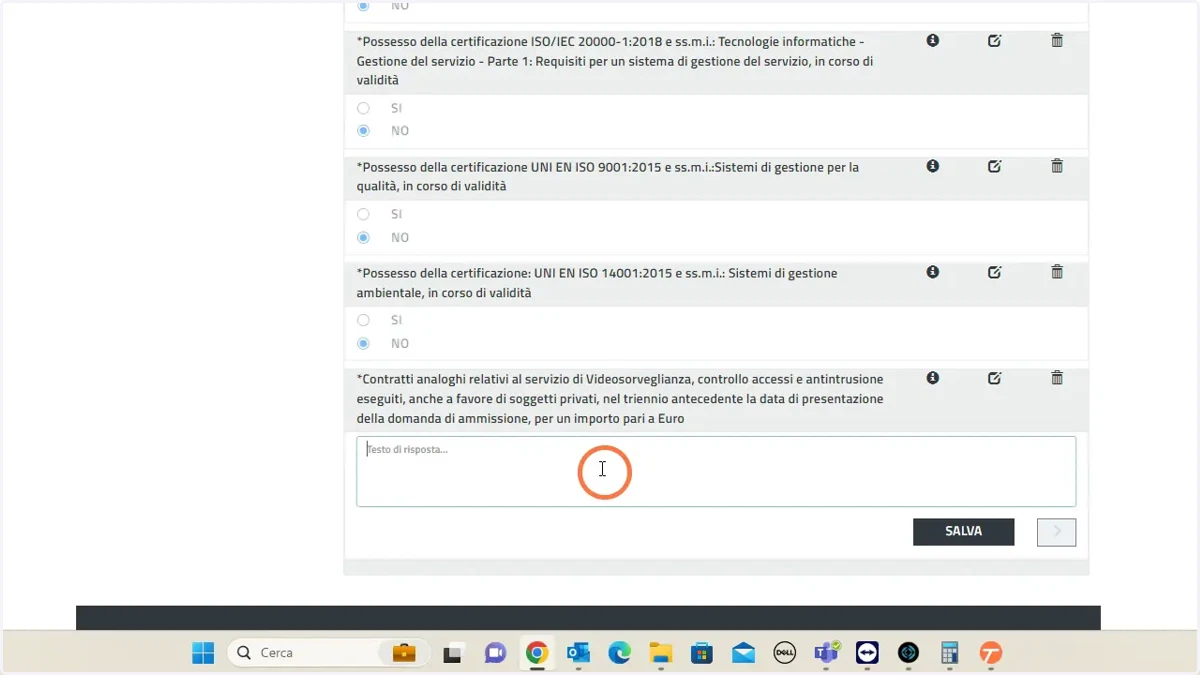Open Task View from the taskbar
Viewport: 1200px width, 675px height.
coord(453,653)
